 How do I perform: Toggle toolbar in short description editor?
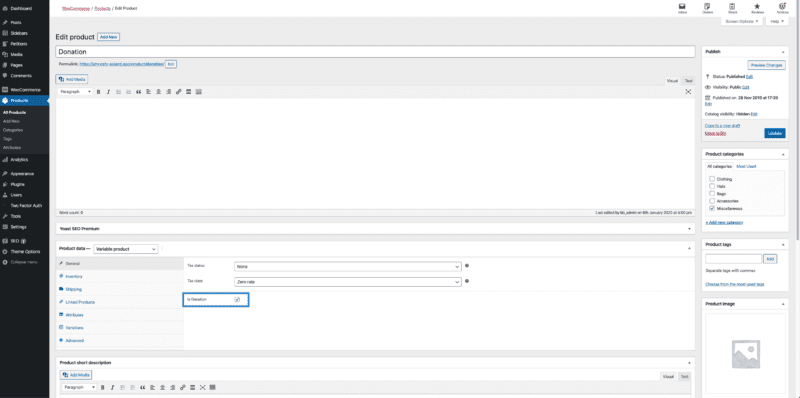(213, 388)
